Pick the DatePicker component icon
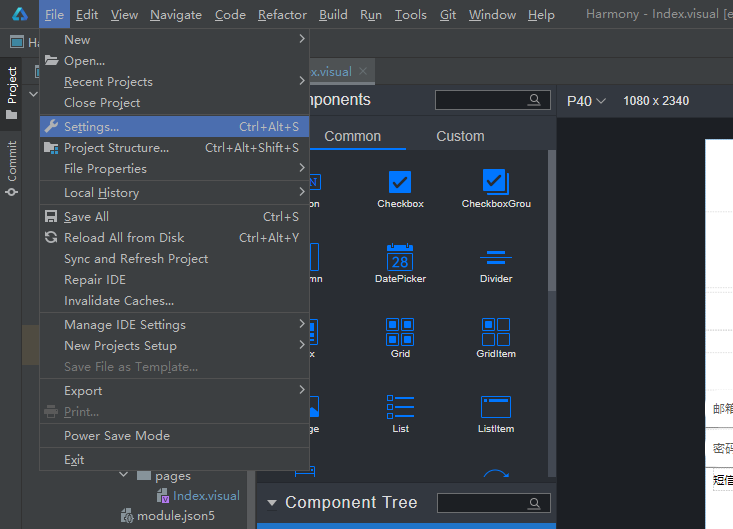The height and width of the screenshot is (529, 733). click(x=400, y=257)
